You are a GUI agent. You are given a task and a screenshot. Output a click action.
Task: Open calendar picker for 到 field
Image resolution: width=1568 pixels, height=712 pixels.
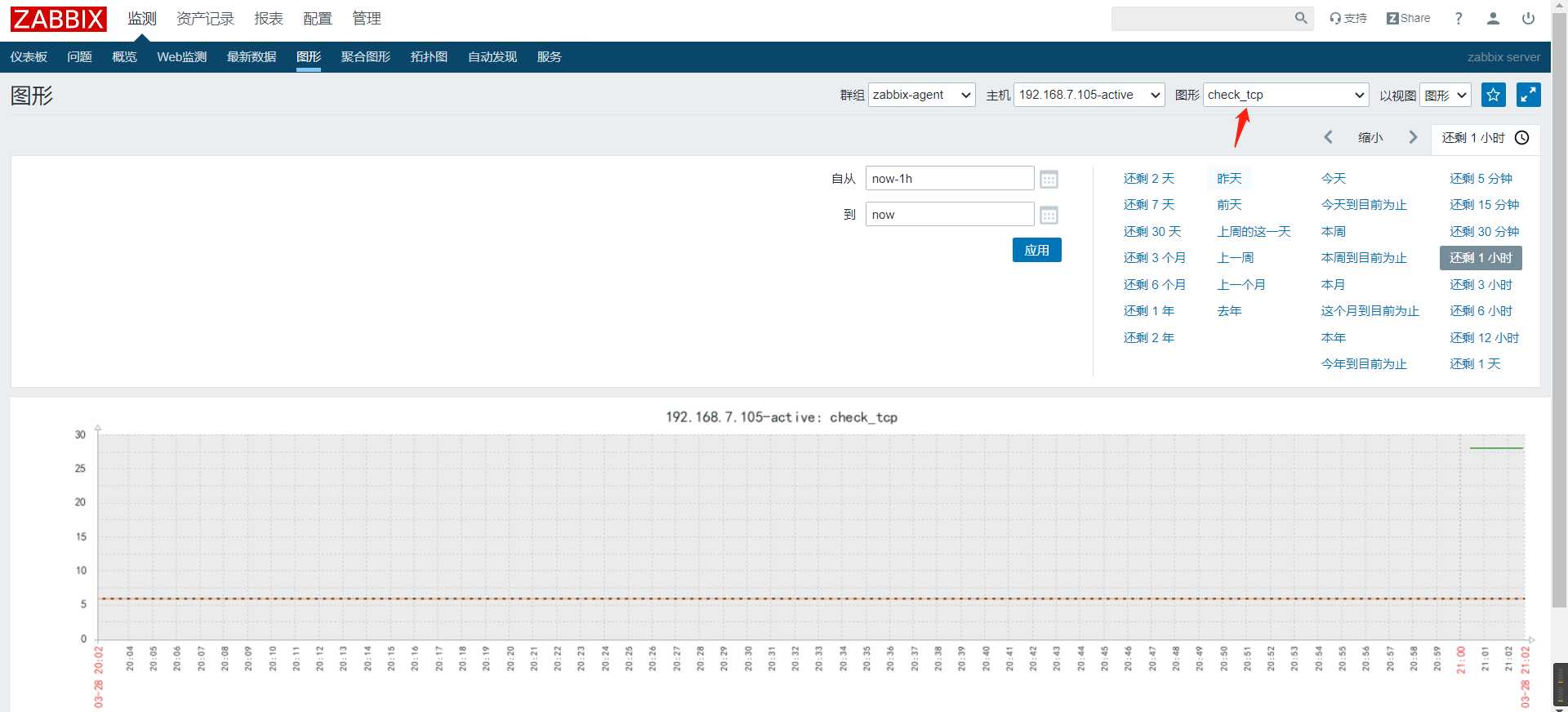[x=1049, y=215]
